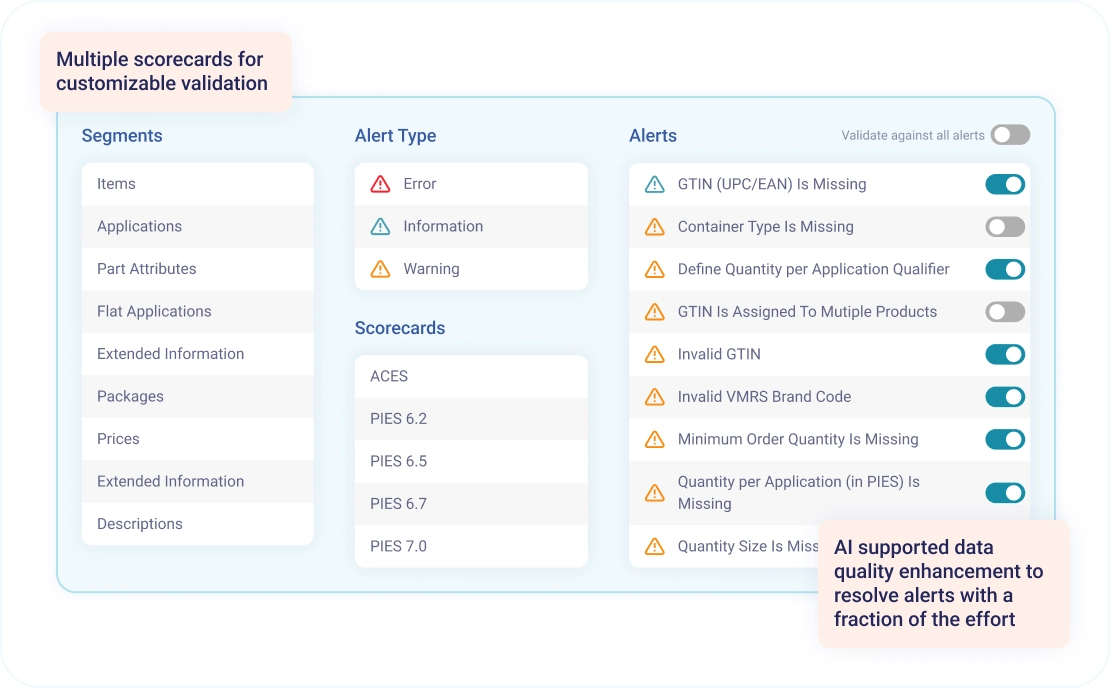1110x688 pixels.
Task: Switch off Quantity per Application (in PIES) toggle
Action: (1005, 492)
